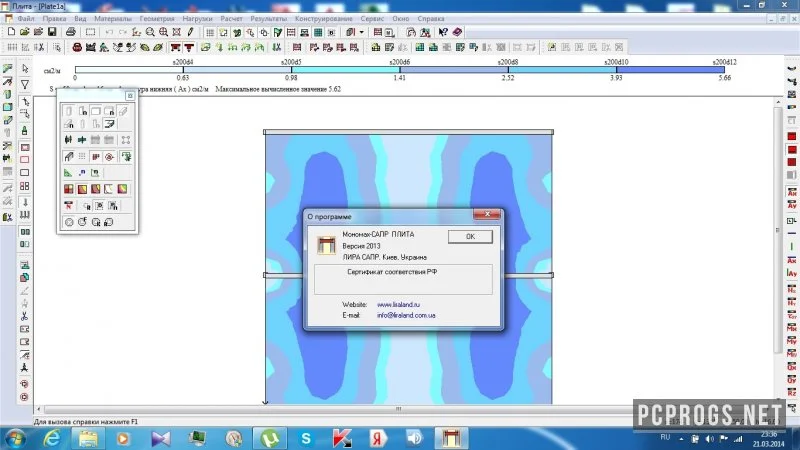Open the Справка menu
The image size is (800, 450).
pos(431,18)
